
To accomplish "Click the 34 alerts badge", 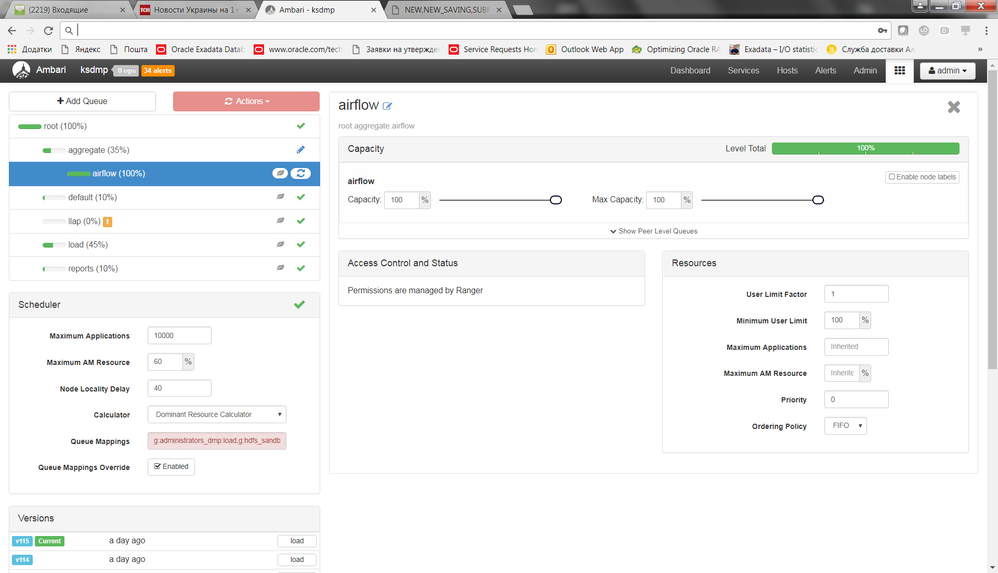I will click(x=157, y=71).
